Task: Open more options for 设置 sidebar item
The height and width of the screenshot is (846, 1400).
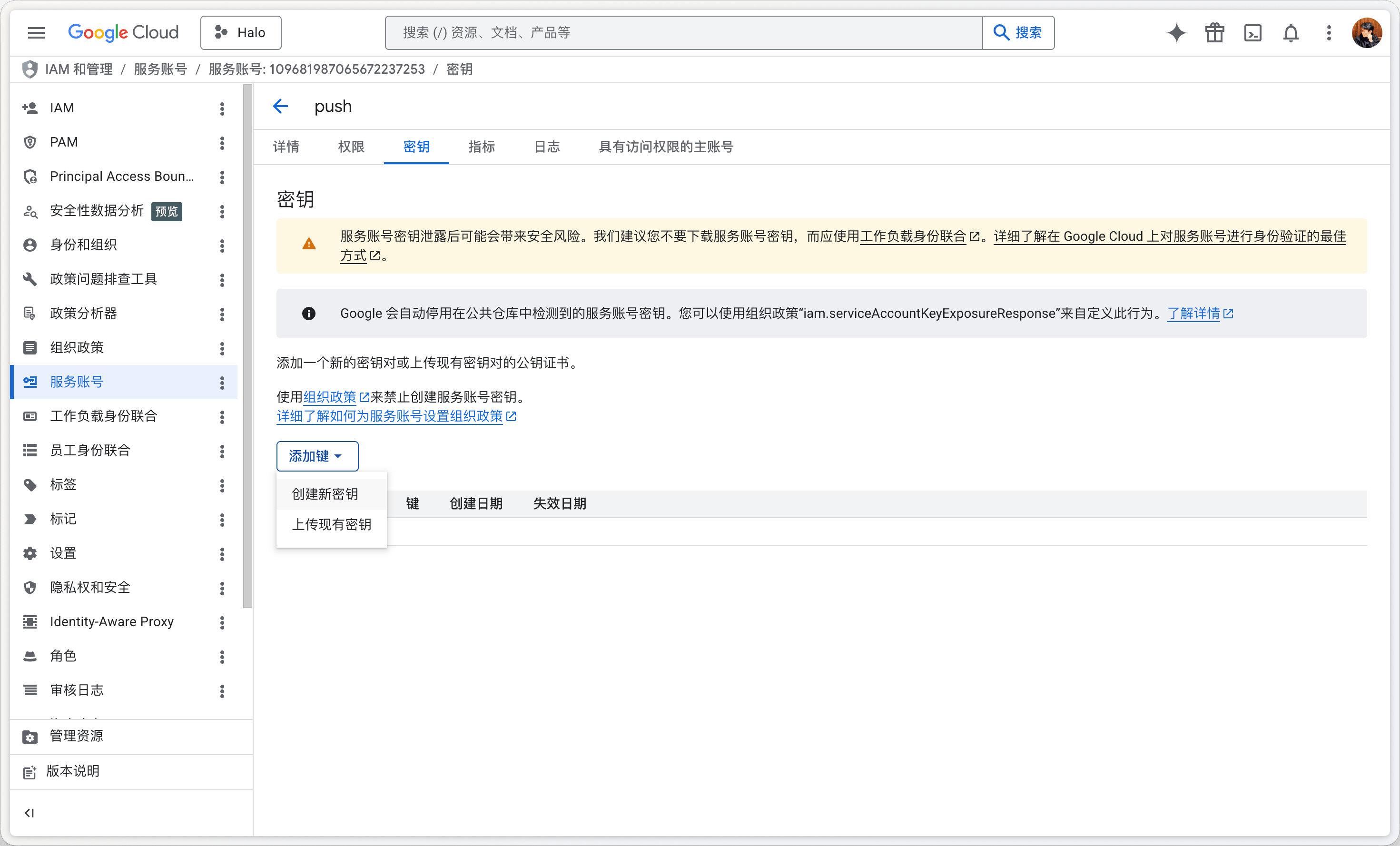Action: [222, 554]
